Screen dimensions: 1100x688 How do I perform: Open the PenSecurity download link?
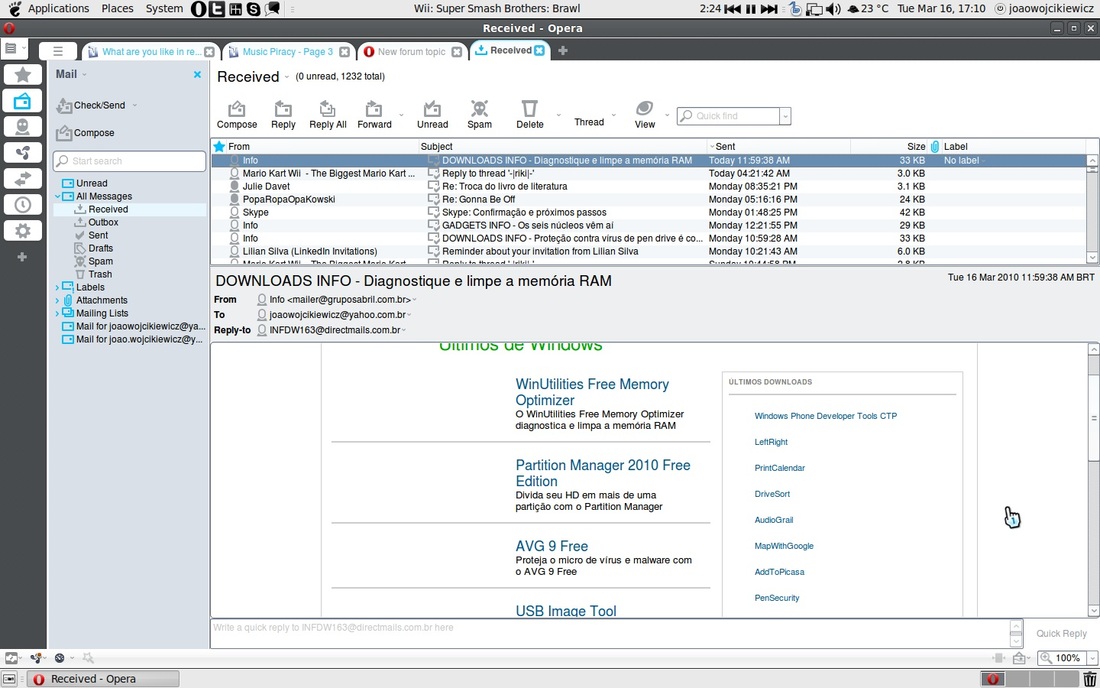click(x=777, y=598)
